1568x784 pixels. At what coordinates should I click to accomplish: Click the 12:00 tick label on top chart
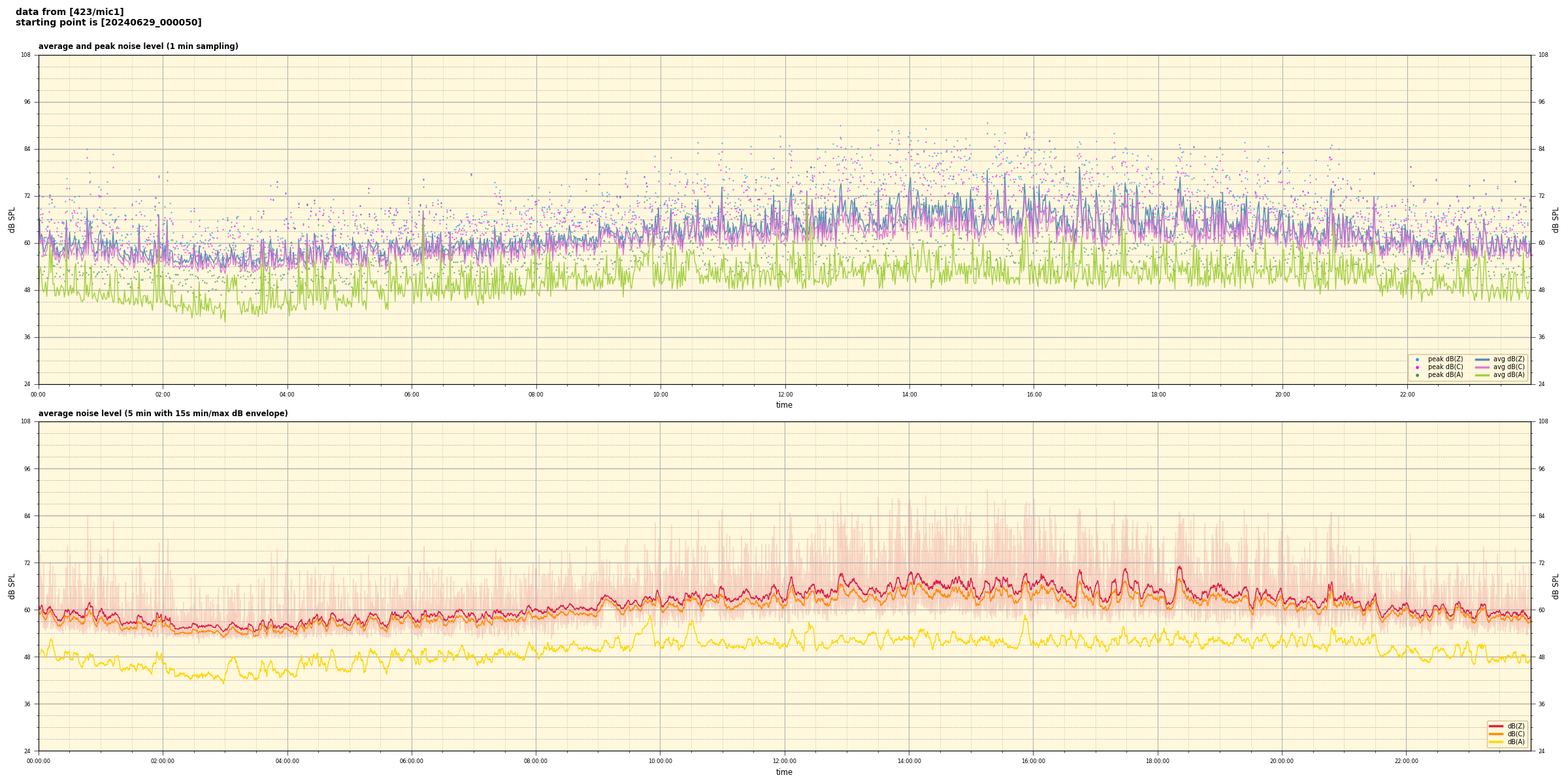tap(785, 395)
